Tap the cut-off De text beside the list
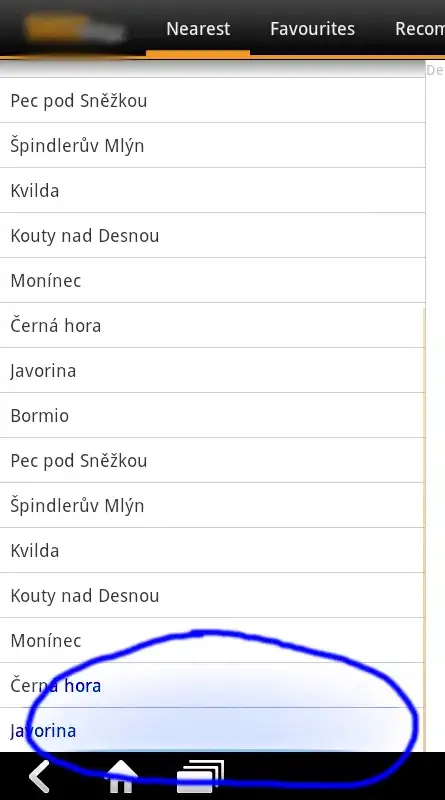Viewport: 445px width, 800px height. click(435, 70)
